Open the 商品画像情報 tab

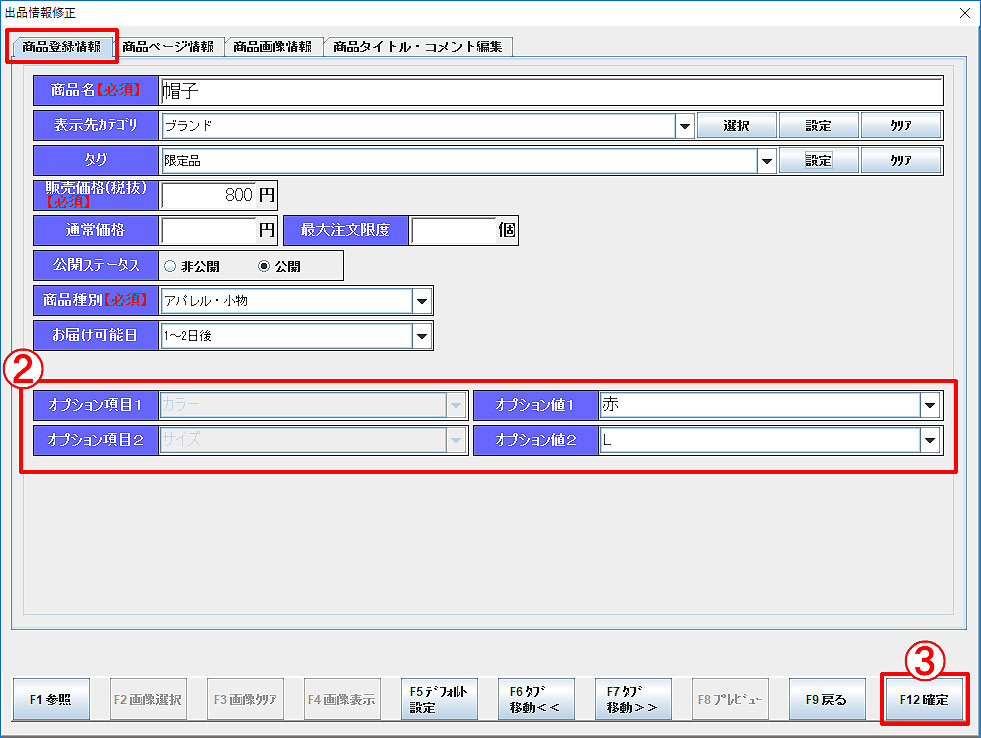(272, 47)
